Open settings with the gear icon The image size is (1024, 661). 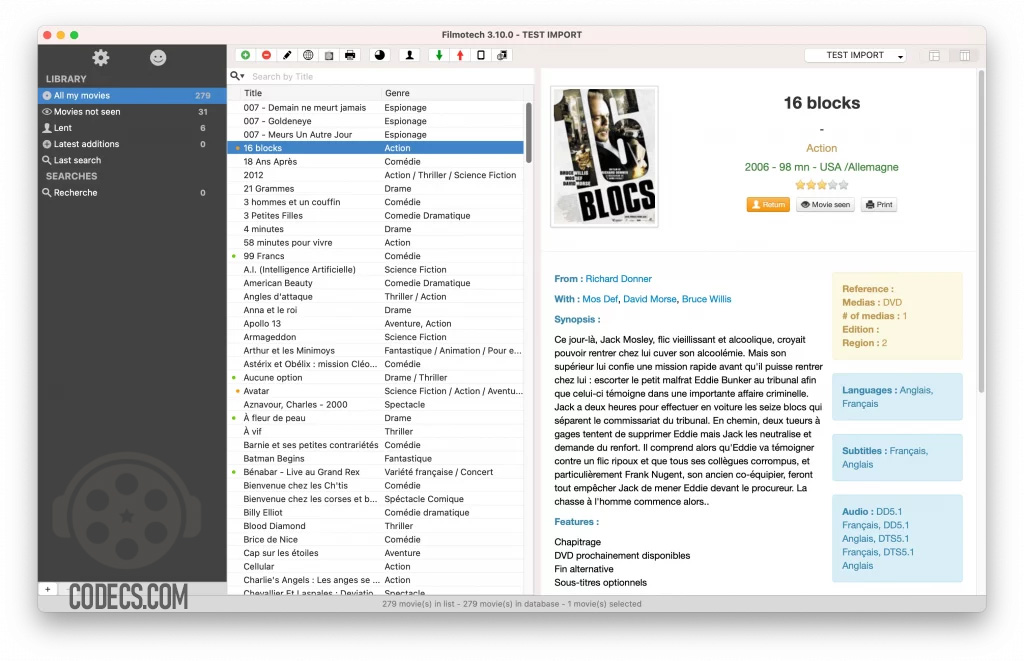[x=101, y=58]
